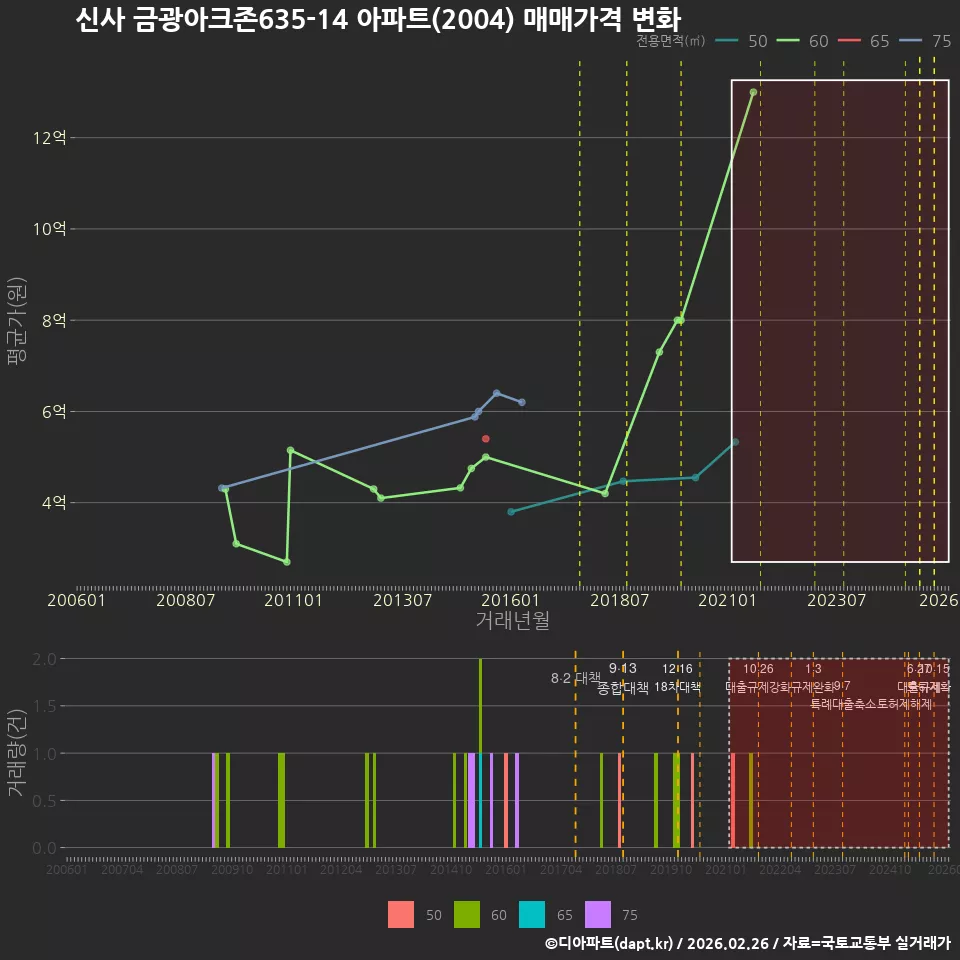Click the cyan 65 bar in volume chart
The image size is (960, 960).
(x=480, y=800)
